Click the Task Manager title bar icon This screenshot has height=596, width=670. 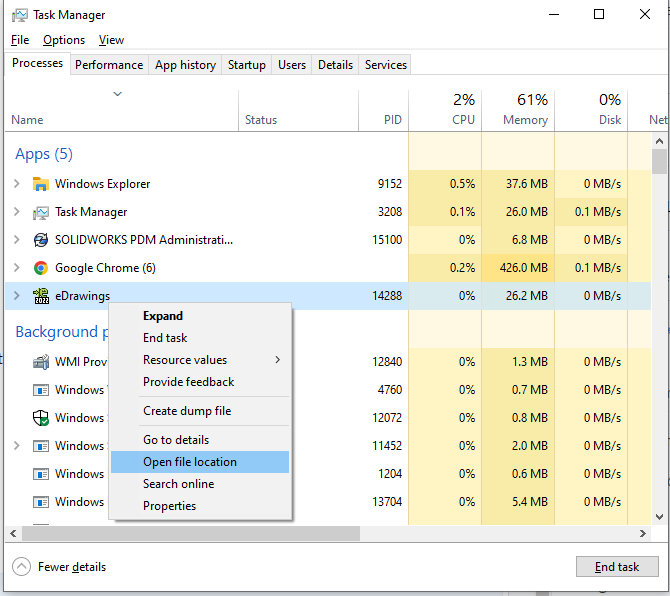click(20, 15)
